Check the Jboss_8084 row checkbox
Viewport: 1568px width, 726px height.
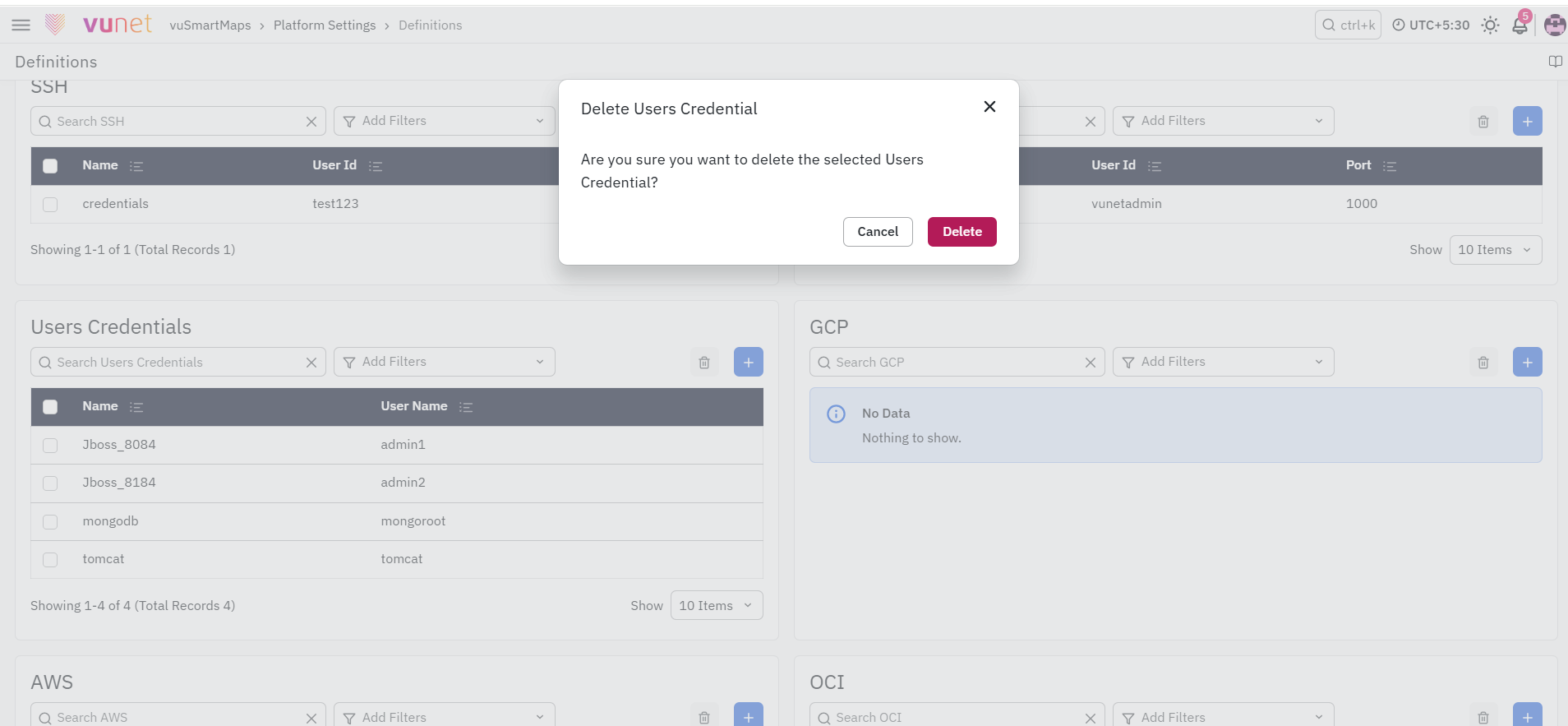point(50,446)
